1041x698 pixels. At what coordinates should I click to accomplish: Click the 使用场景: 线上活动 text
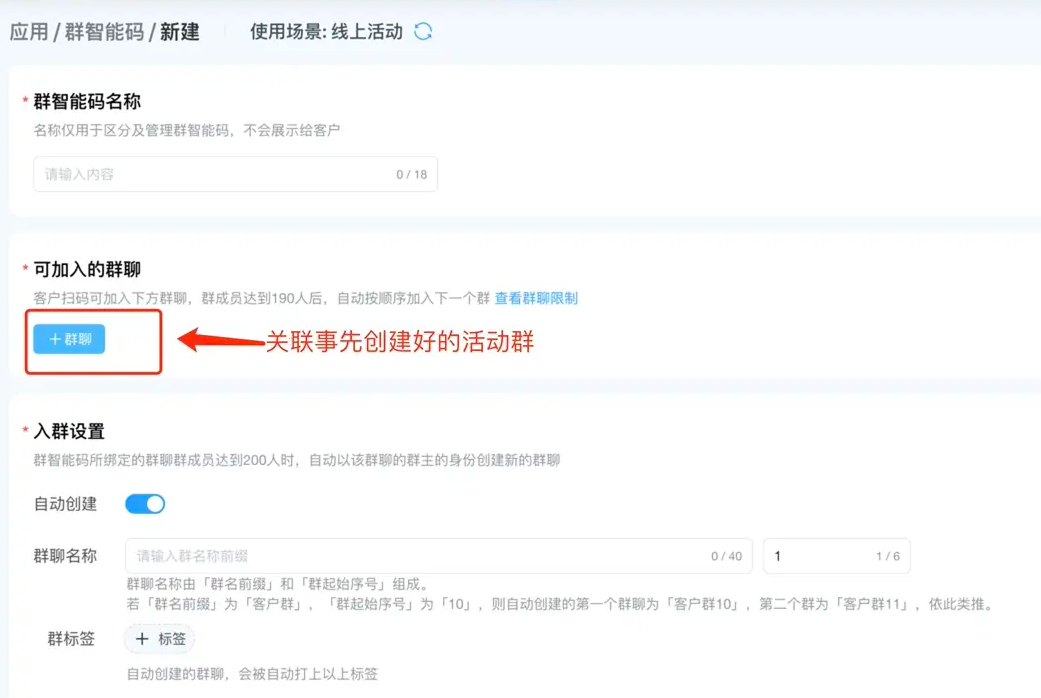coord(326,32)
